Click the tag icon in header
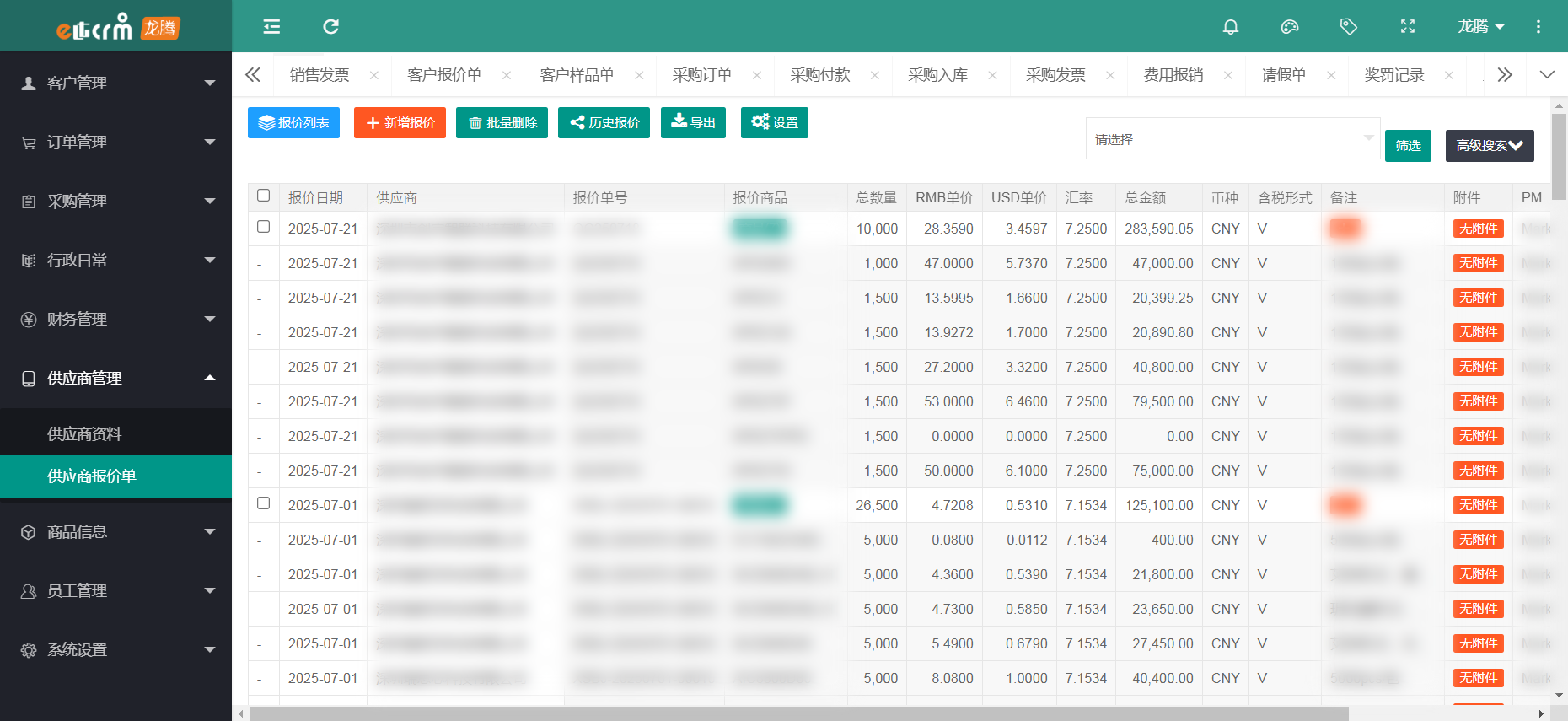 click(1349, 27)
